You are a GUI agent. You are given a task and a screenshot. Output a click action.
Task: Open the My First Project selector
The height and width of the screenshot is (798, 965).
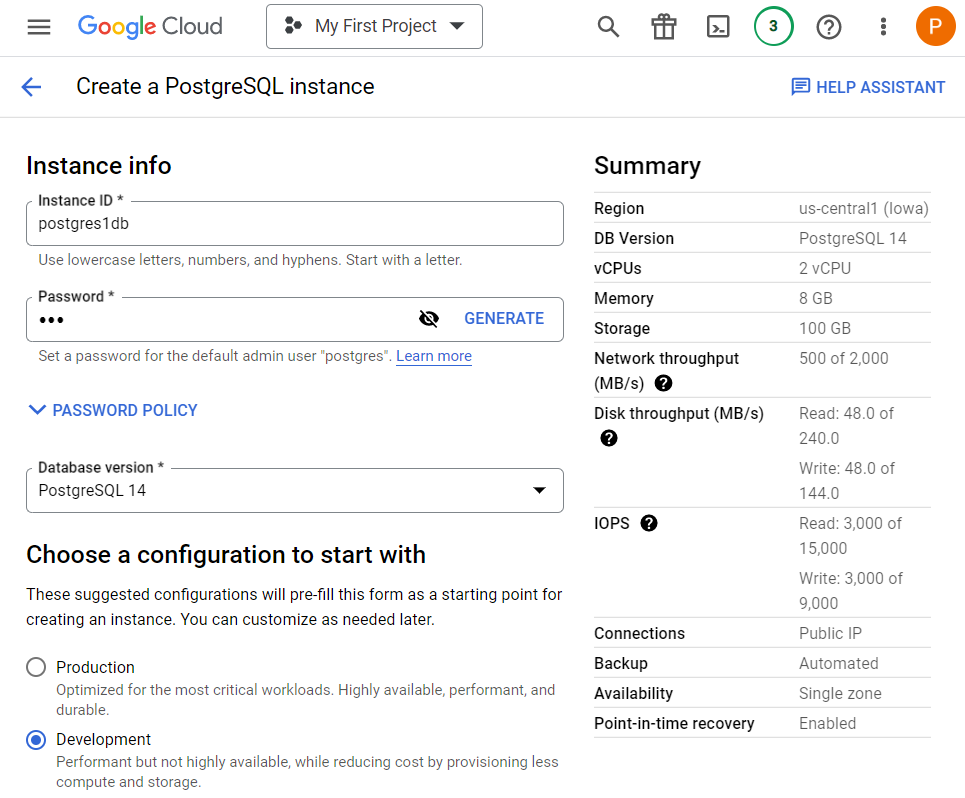[x=374, y=26]
